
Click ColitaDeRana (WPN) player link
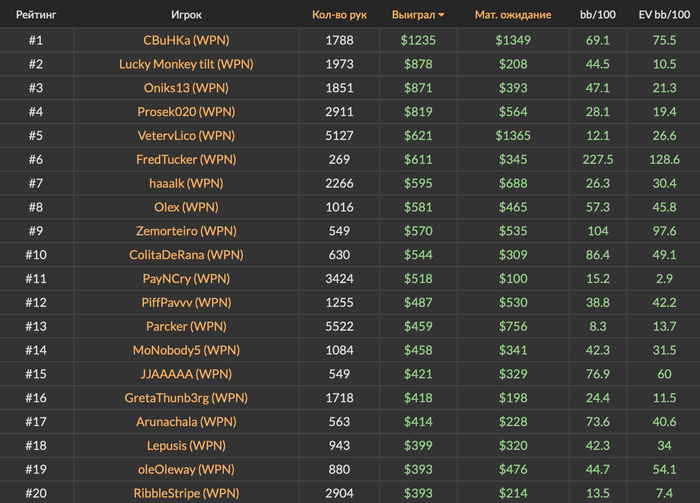[186, 255]
